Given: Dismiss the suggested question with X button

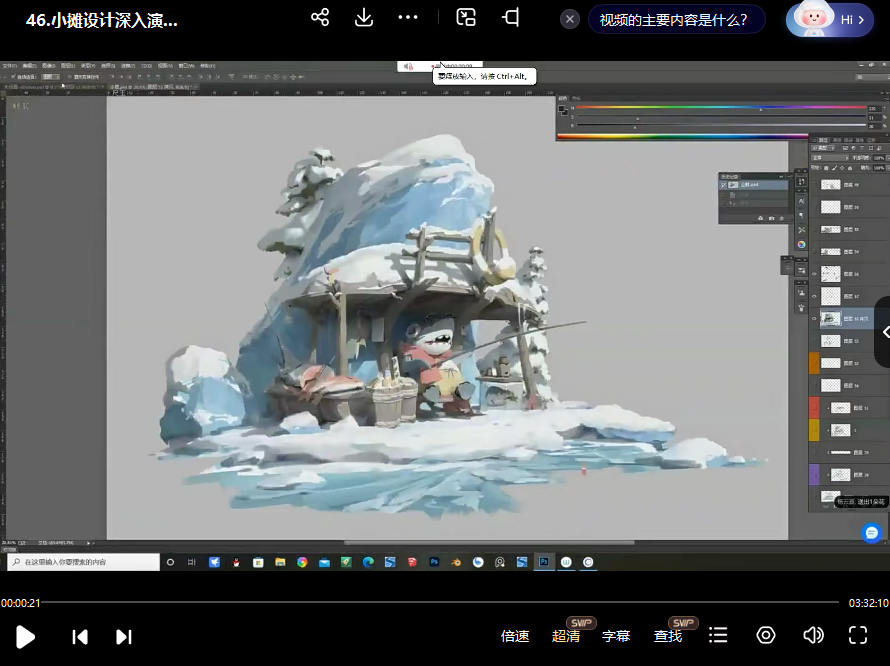Looking at the screenshot, I should [569, 19].
